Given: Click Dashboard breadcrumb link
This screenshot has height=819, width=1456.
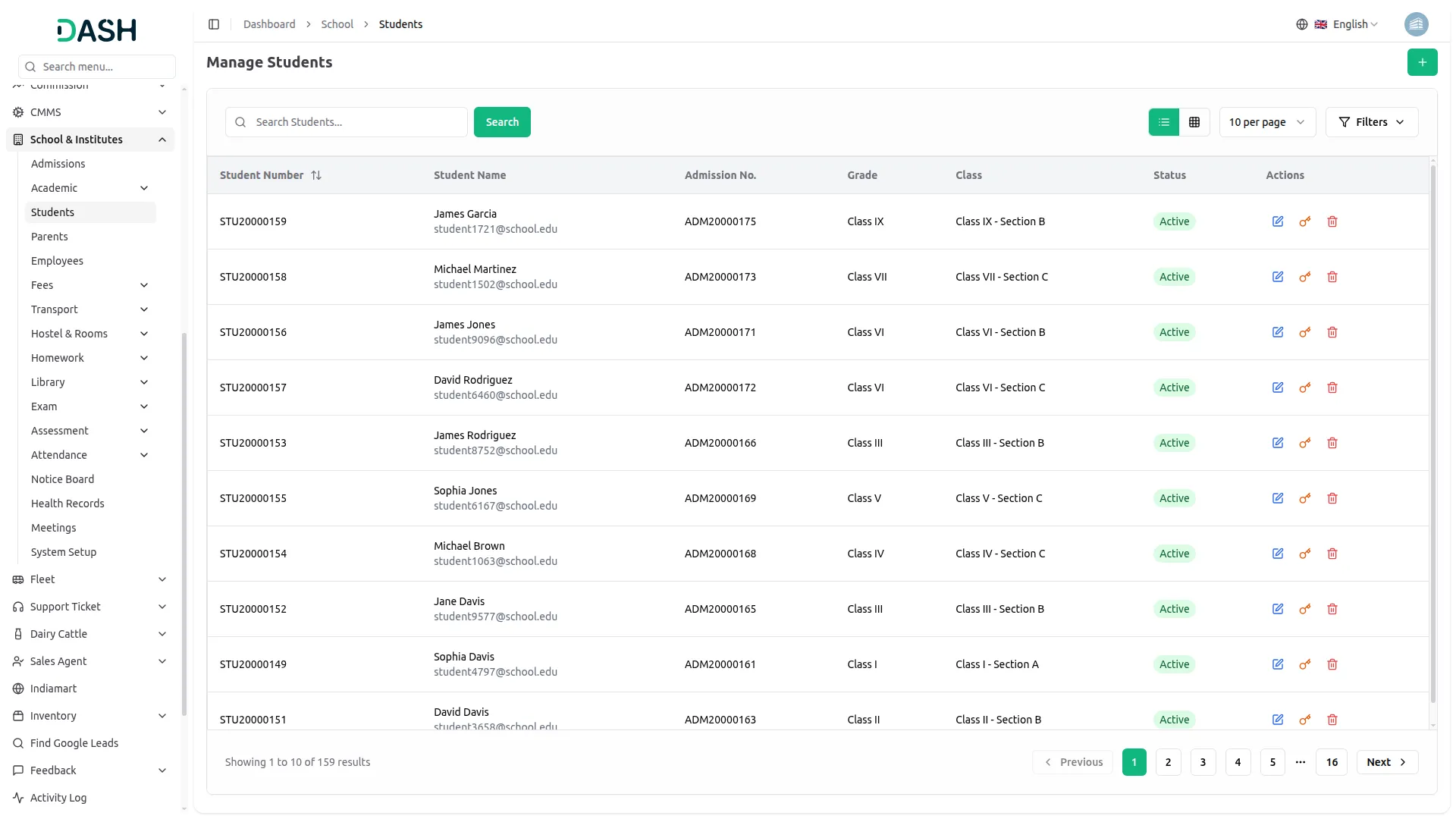Looking at the screenshot, I should (269, 24).
